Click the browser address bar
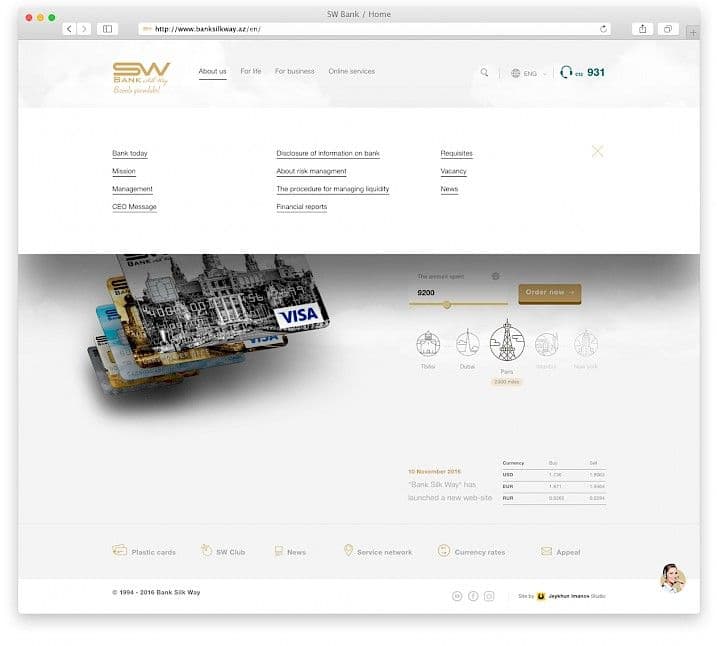The image size is (717, 646). coord(374,29)
